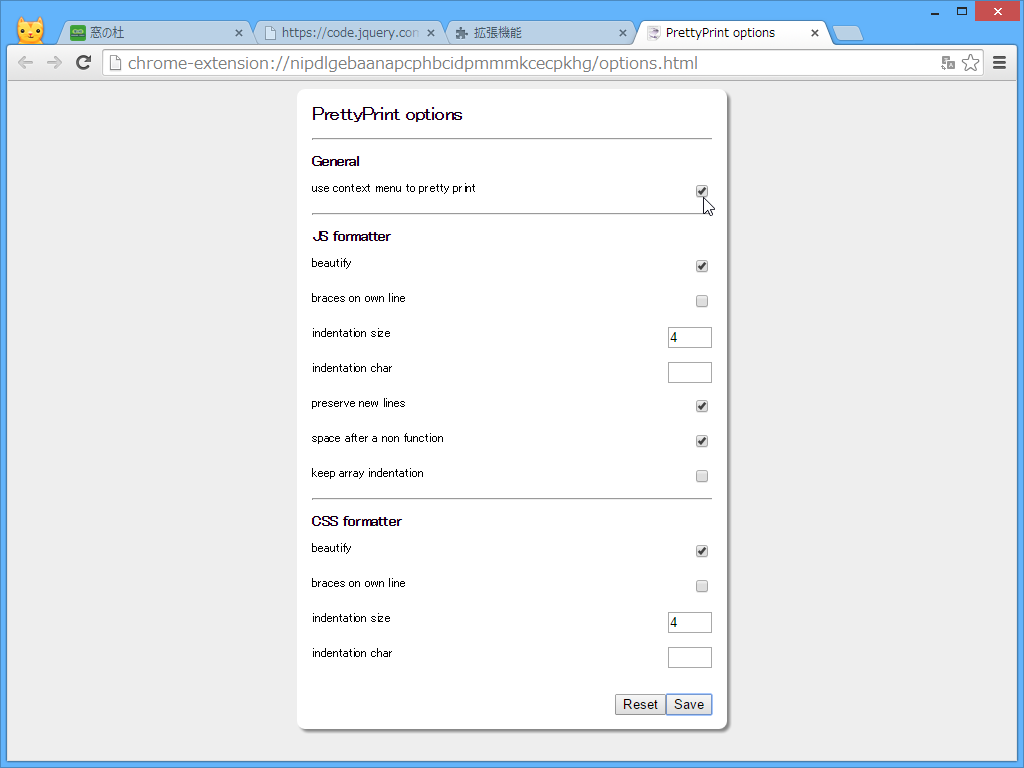Viewport: 1024px width, 768px height.
Task: Click the Save button
Action: click(x=689, y=705)
